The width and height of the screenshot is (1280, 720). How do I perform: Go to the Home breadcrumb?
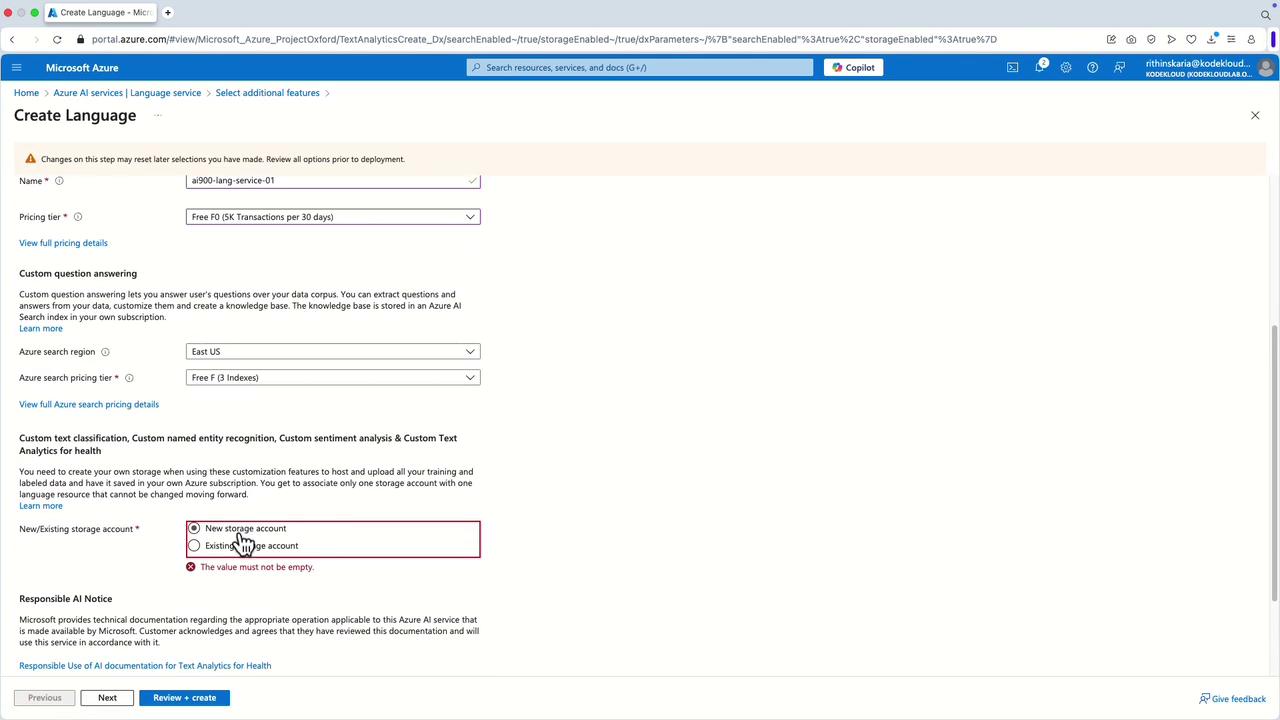click(26, 93)
